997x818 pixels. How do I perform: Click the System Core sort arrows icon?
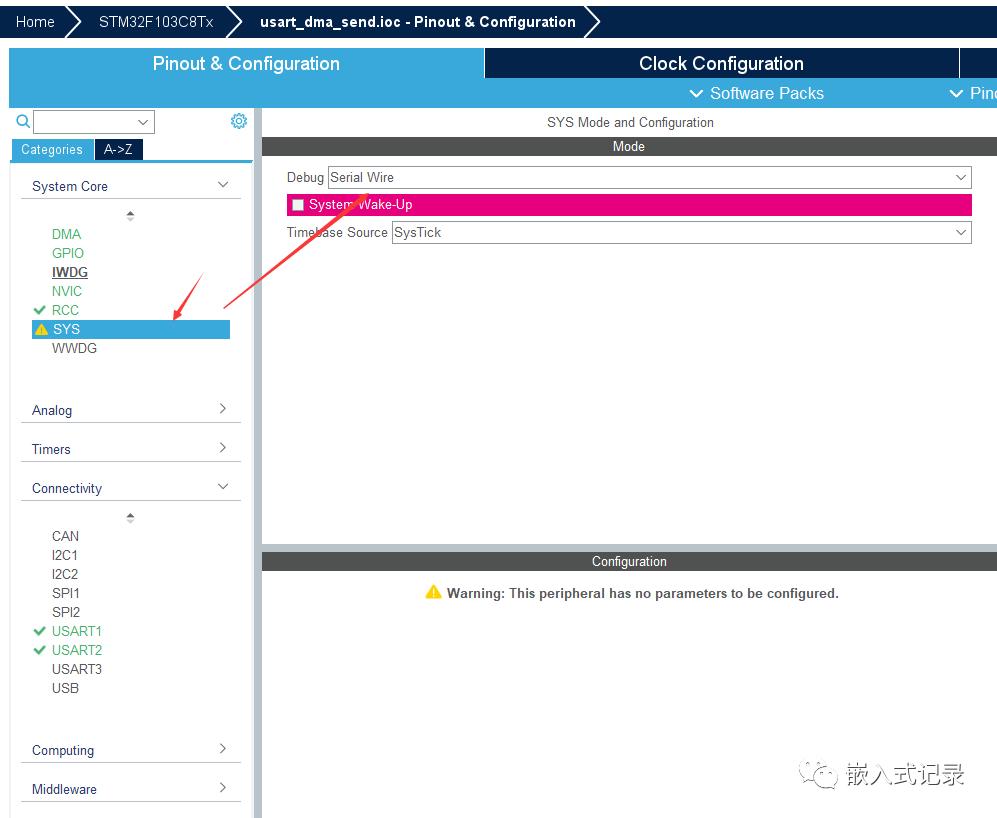pos(130,216)
